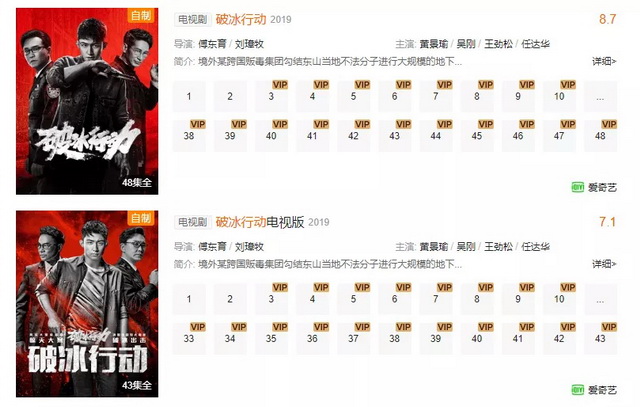Open the 破冰行动电视版 43-episode poster thumbnail
Viewport: 640px width, 407px height.
click(x=87, y=304)
